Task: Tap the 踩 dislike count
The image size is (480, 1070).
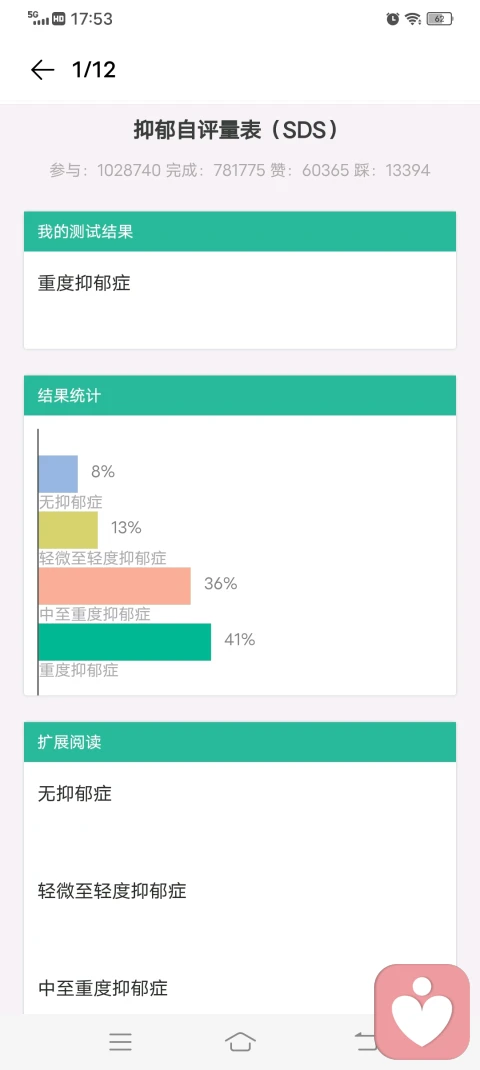Action: tap(392, 170)
